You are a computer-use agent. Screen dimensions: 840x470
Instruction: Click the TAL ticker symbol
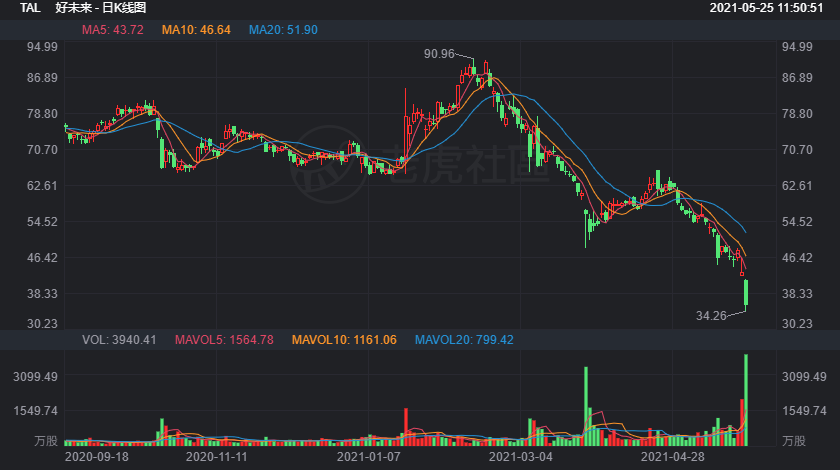[30, 8]
